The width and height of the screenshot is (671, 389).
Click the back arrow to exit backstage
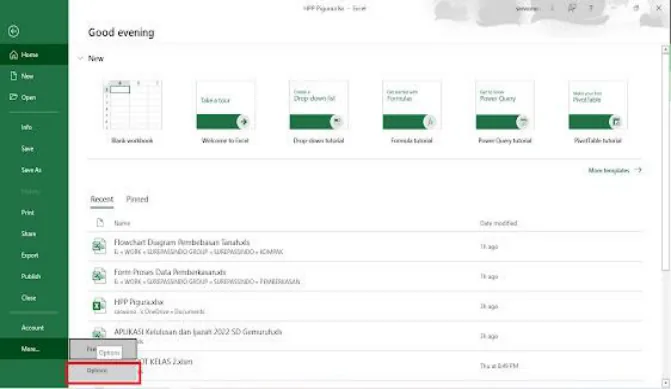14,31
